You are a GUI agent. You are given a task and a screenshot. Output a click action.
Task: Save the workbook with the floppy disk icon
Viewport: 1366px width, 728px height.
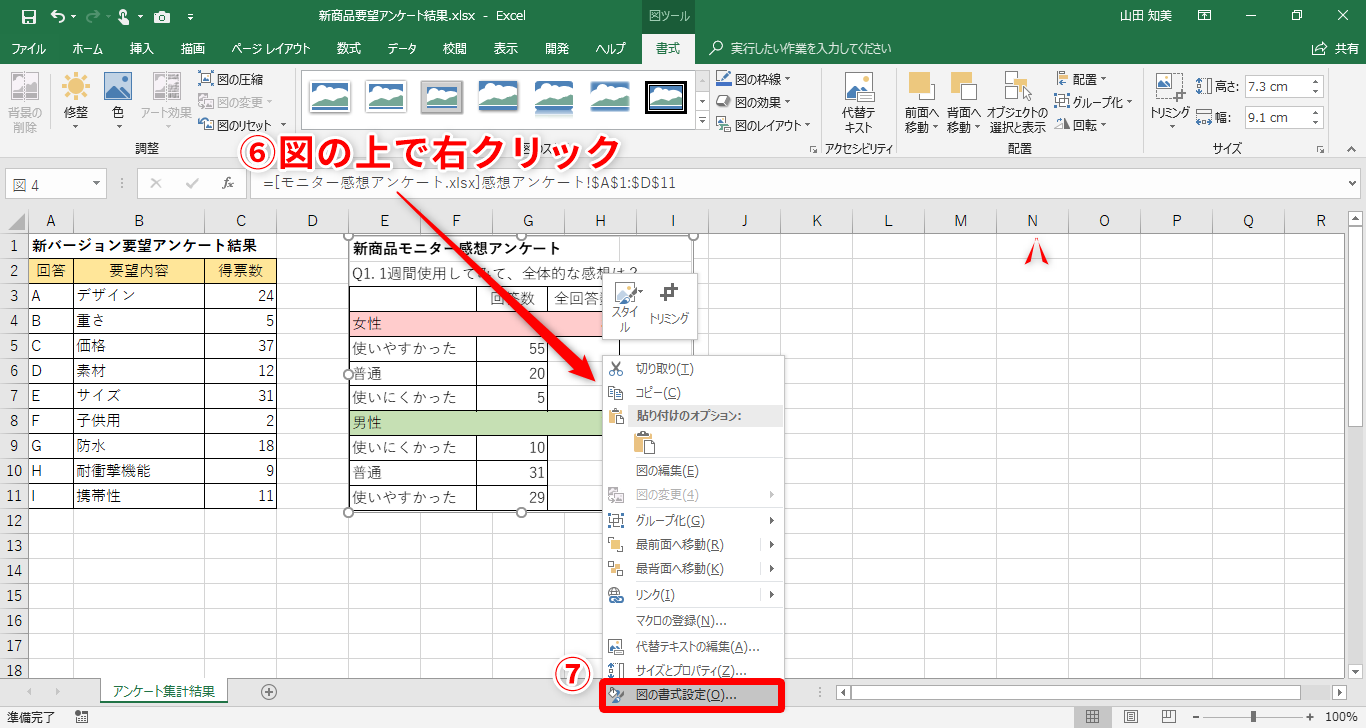[x=28, y=17]
